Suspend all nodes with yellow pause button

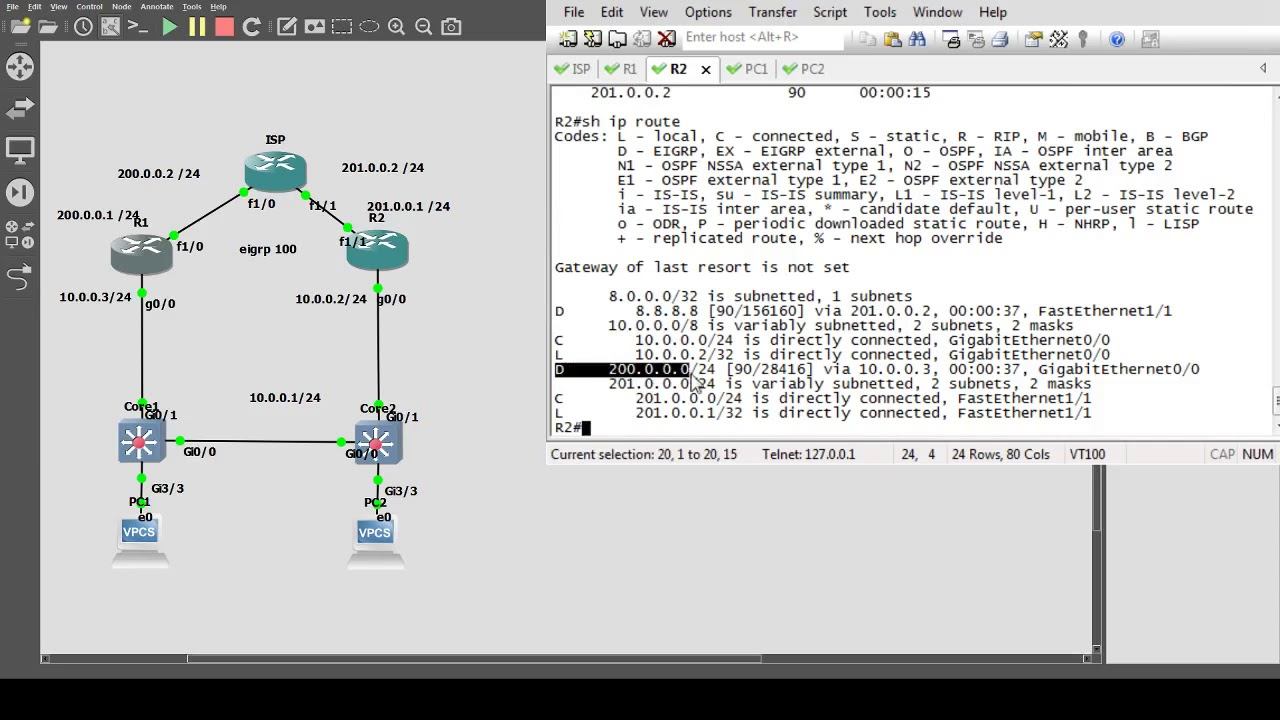[x=197, y=27]
